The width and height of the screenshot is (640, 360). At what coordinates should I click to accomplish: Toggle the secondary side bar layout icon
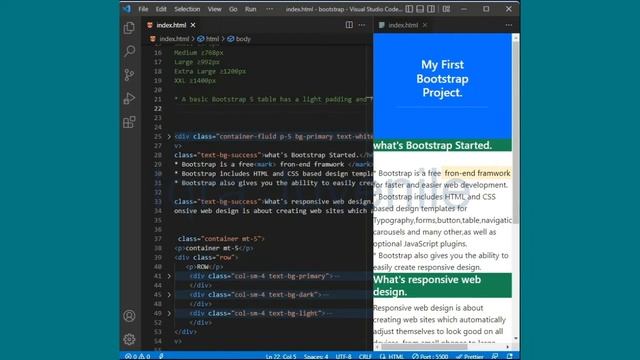(x=431, y=9)
